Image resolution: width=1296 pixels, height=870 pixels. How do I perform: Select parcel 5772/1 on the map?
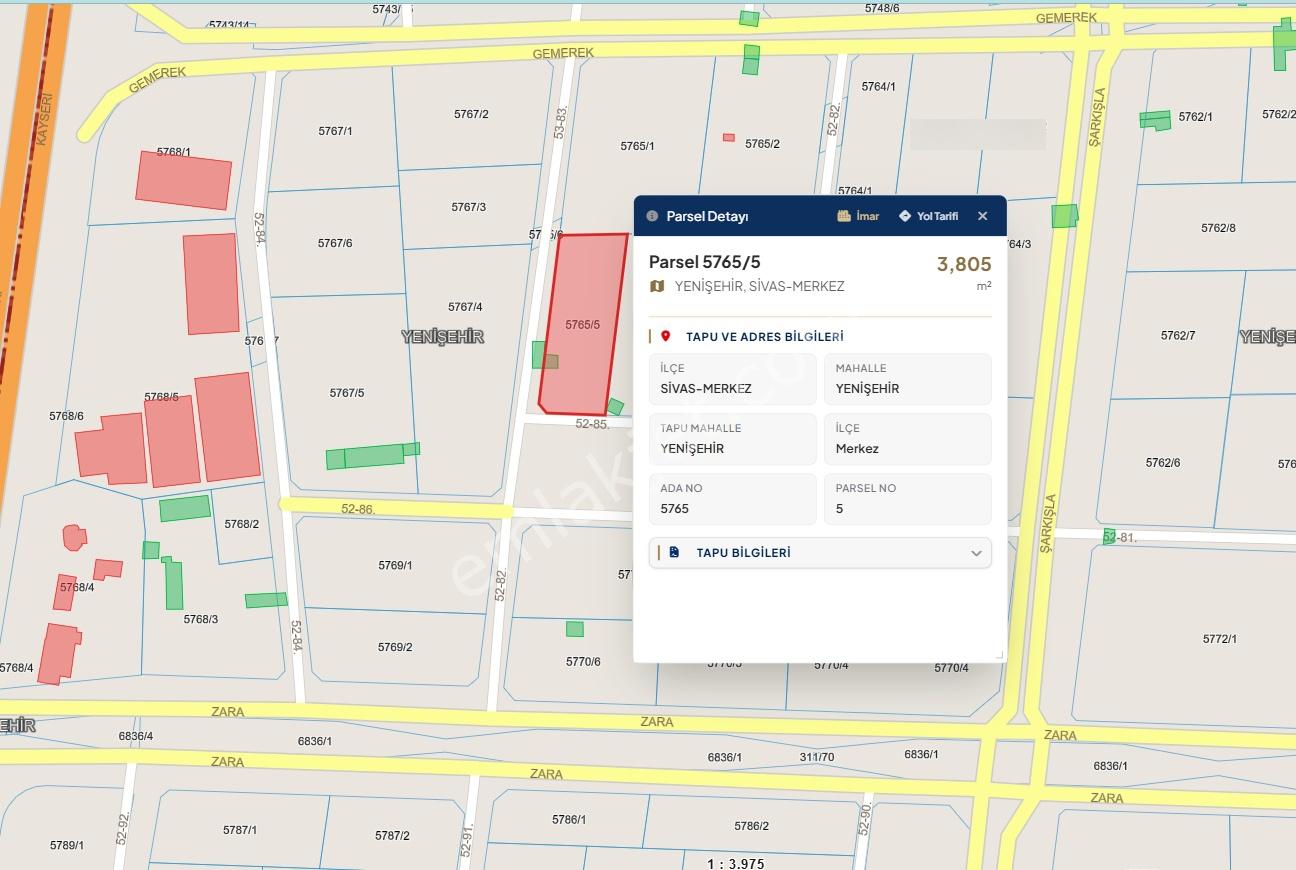tap(1220, 639)
